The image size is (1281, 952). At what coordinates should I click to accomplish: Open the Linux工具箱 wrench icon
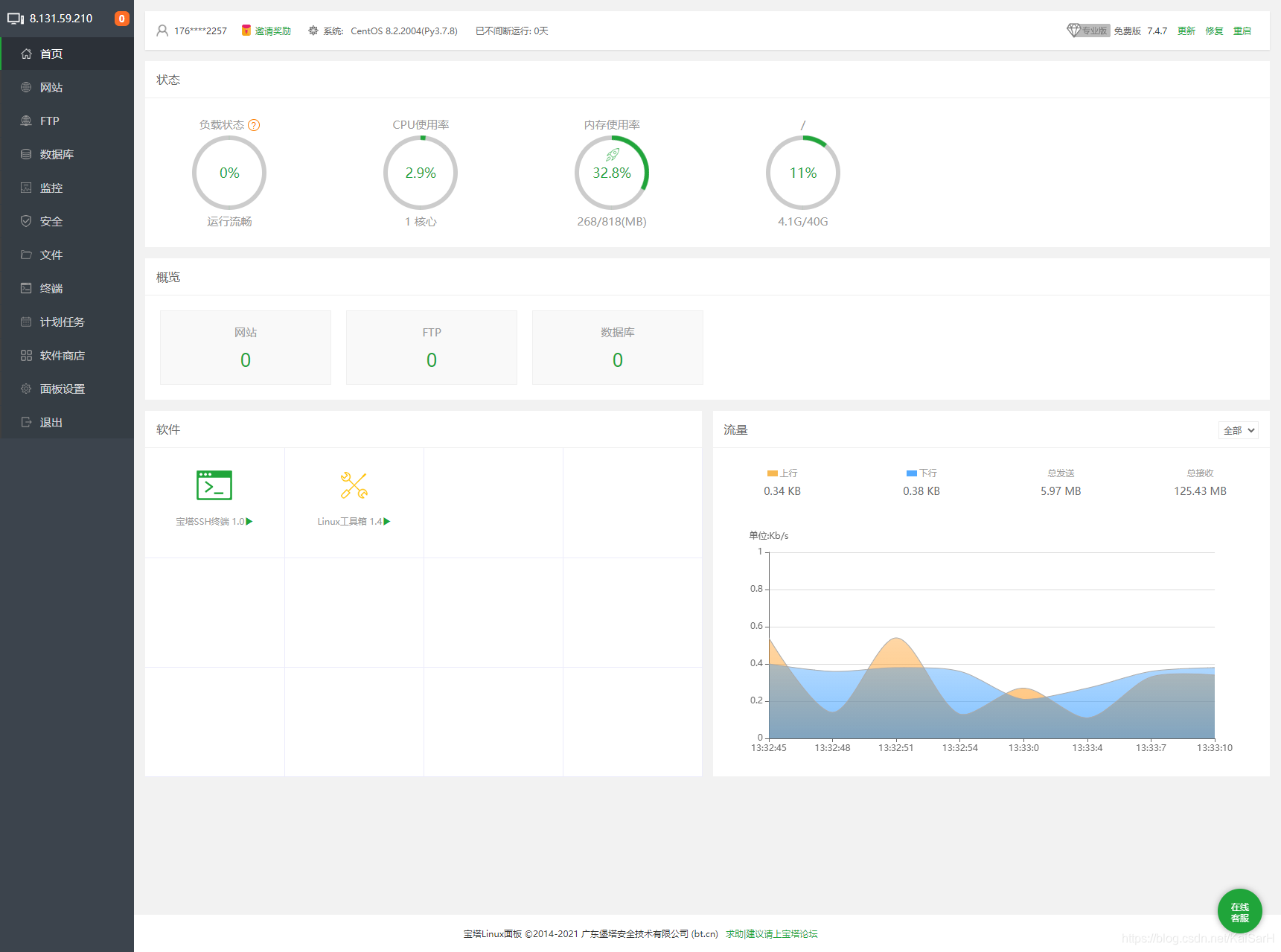tap(354, 485)
